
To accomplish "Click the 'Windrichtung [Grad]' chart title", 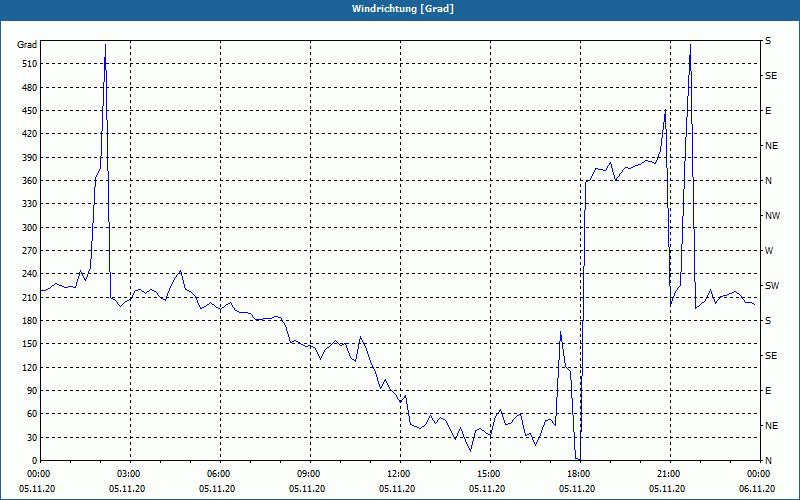I will click(x=403, y=9).
